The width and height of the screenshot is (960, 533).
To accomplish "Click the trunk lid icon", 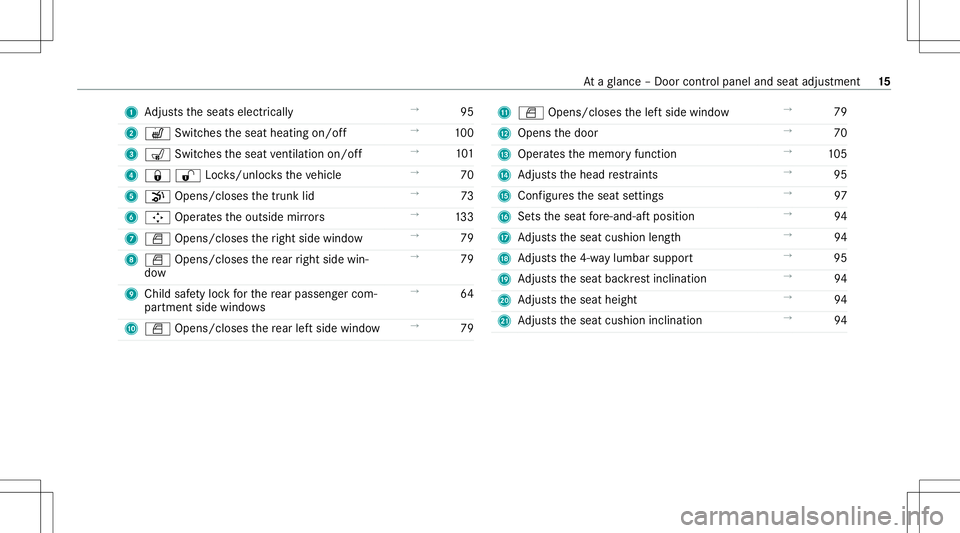I will pos(157,196).
